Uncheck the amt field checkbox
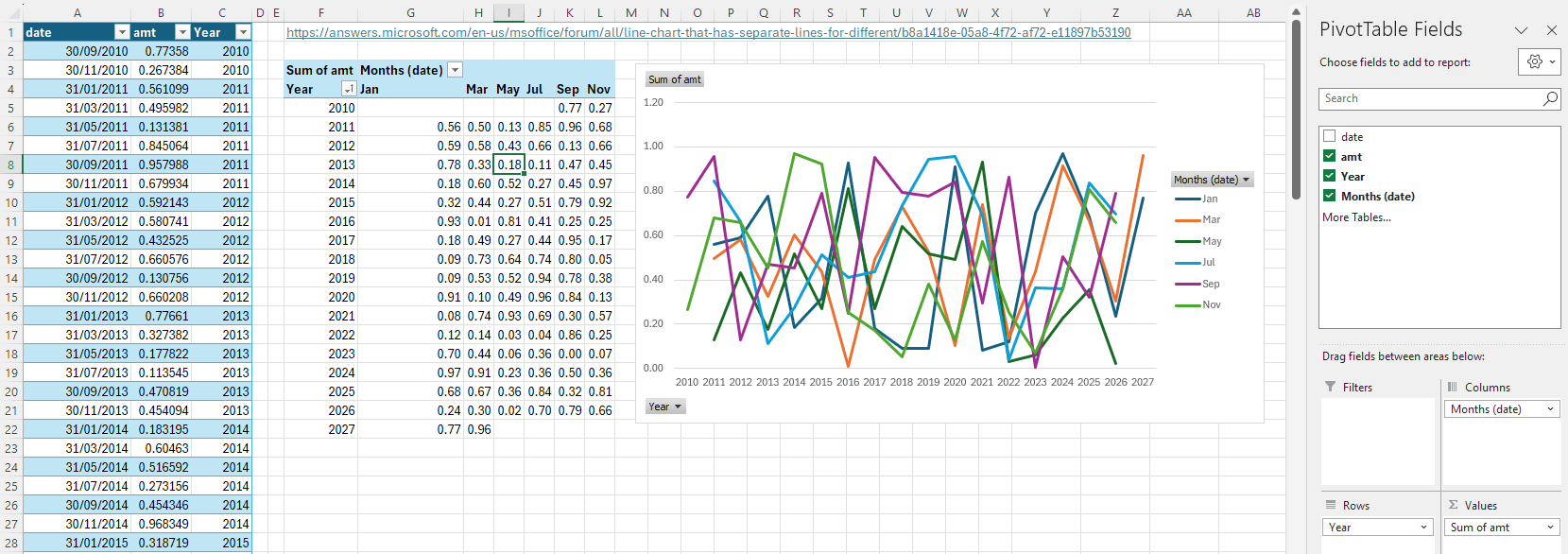The height and width of the screenshot is (554, 1568). pos(1329,156)
